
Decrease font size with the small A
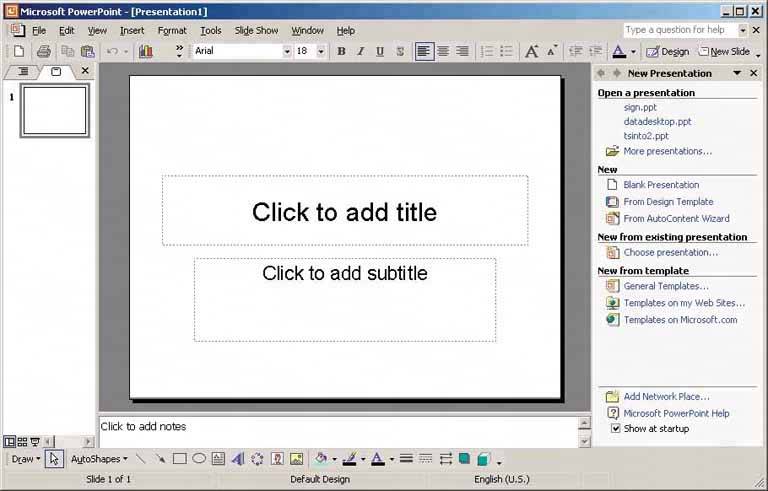click(552, 50)
